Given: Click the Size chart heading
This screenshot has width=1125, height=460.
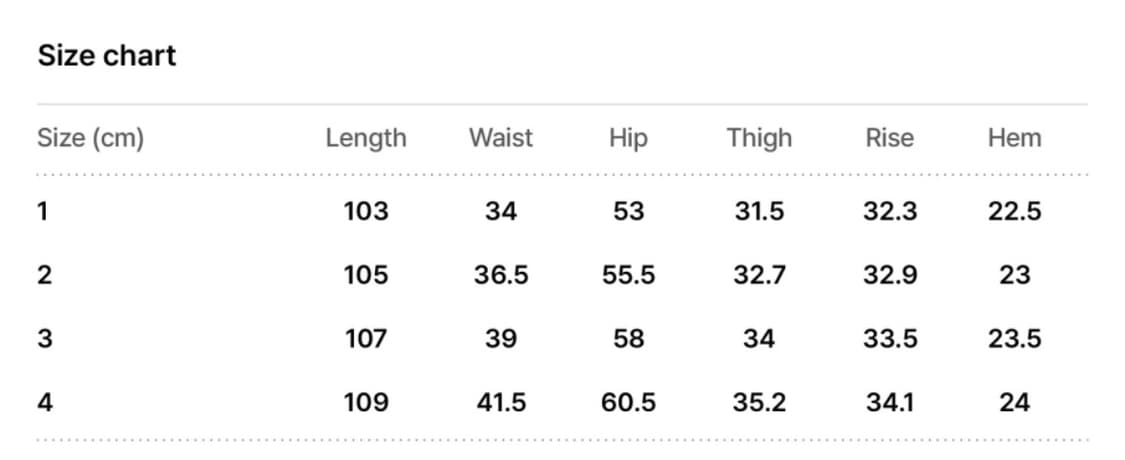Looking at the screenshot, I should coord(107,56).
